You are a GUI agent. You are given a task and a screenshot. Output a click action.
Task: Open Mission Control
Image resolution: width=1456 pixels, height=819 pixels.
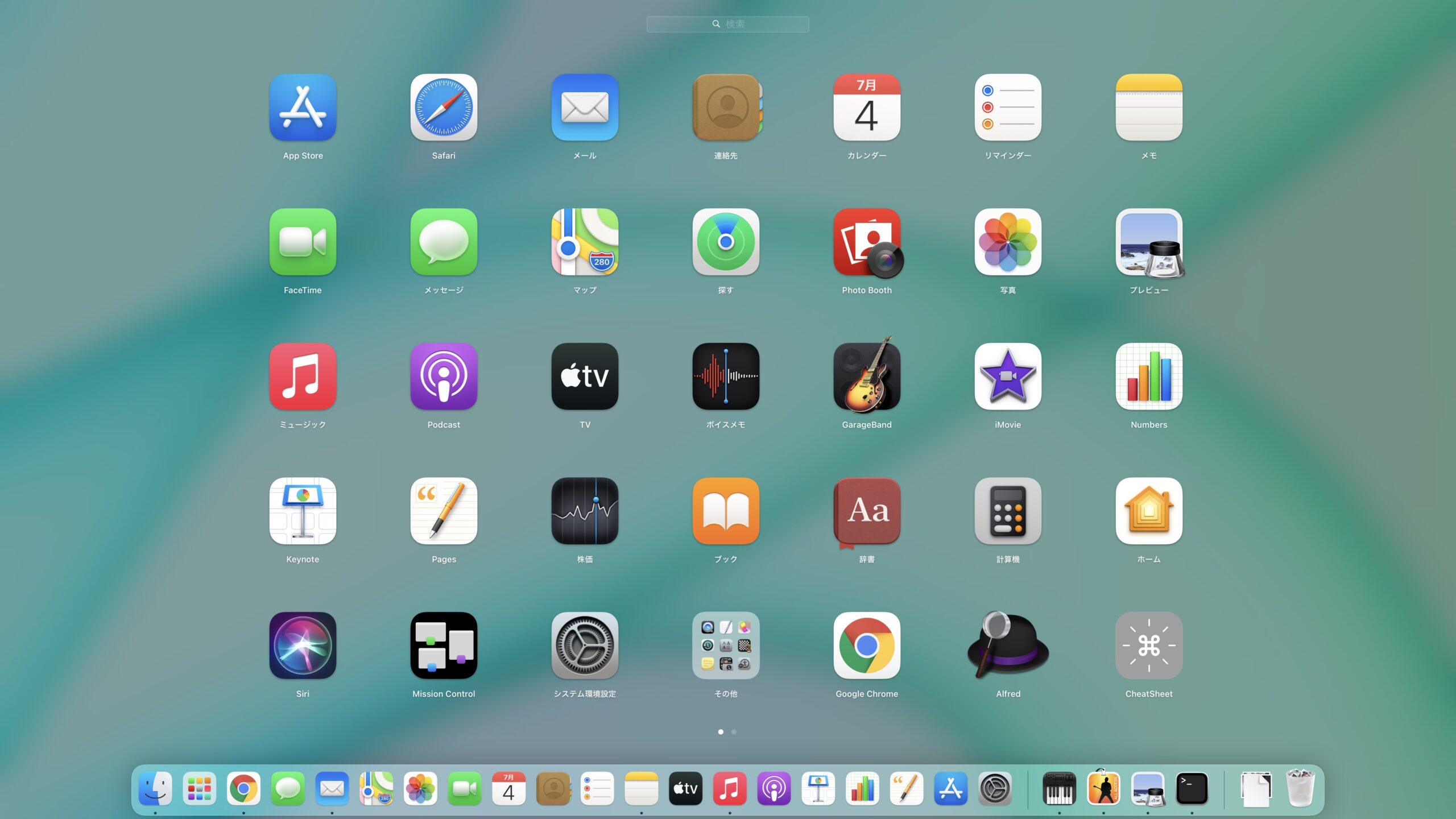click(444, 646)
